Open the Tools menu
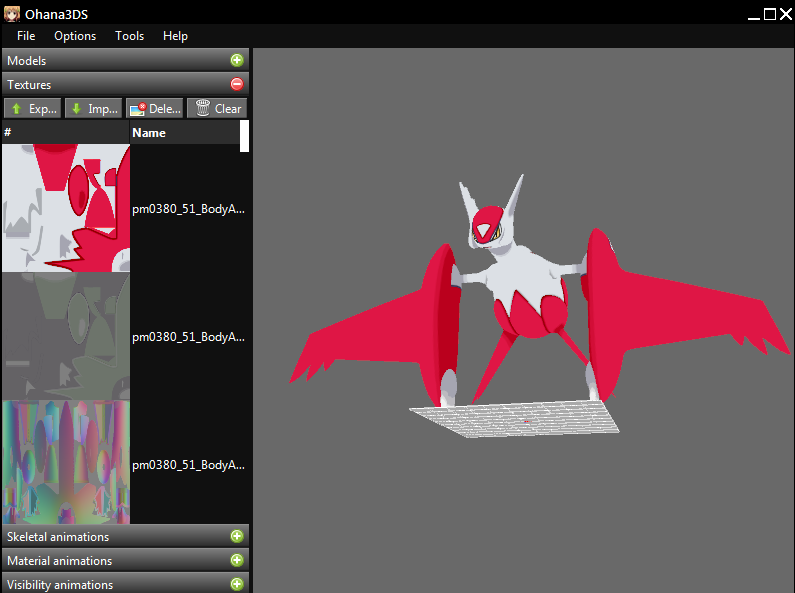This screenshot has width=795, height=593. (x=129, y=36)
